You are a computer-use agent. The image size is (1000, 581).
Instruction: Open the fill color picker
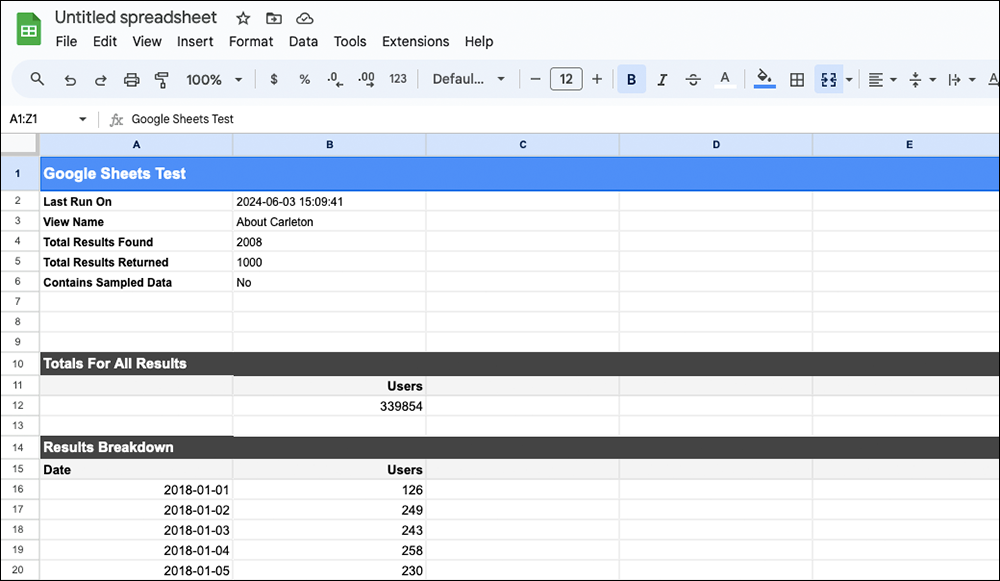click(764, 79)
